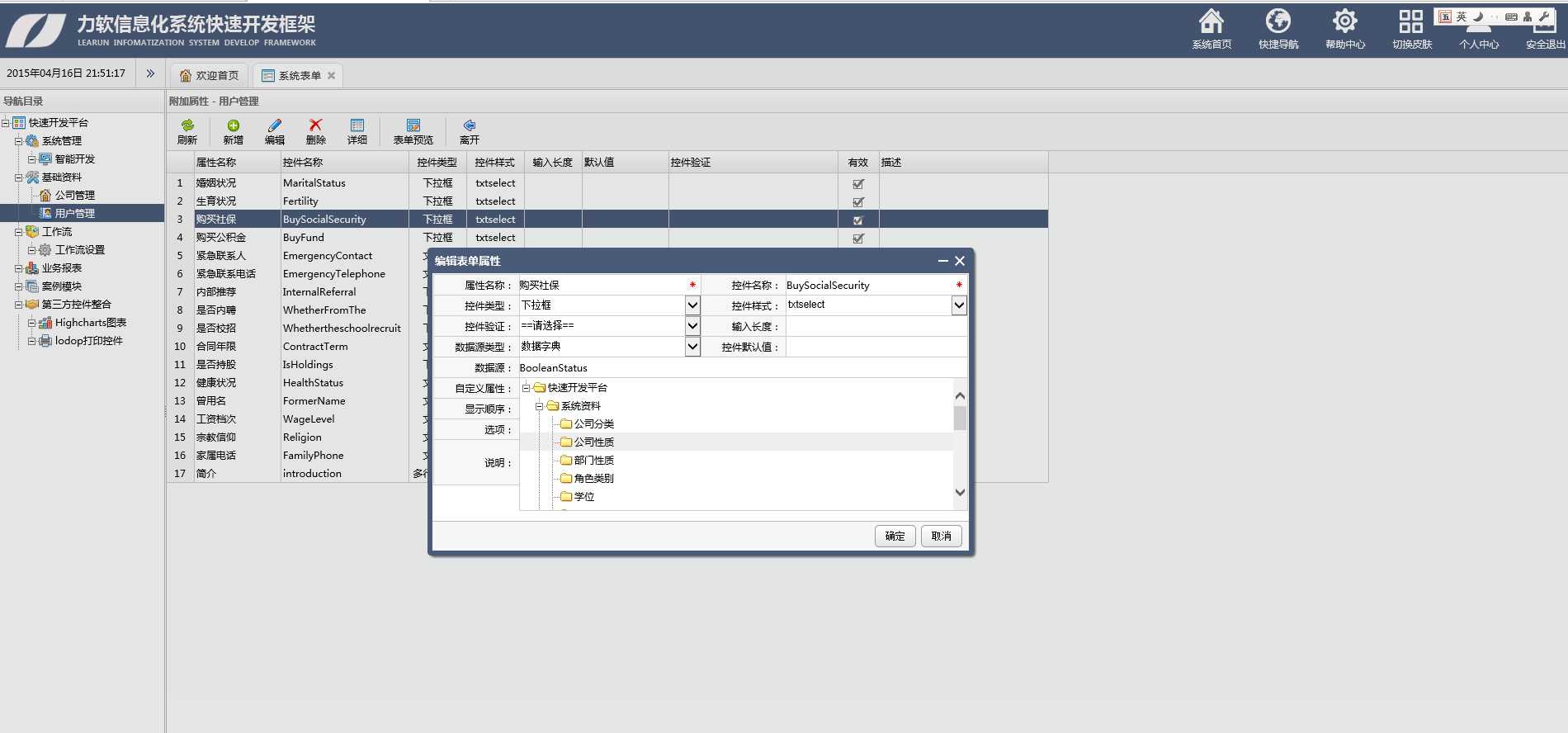Collapse 系统资料 node in dialog tree
The height and width of the screenshot is (733, 1568).
(x=539, y=406)
